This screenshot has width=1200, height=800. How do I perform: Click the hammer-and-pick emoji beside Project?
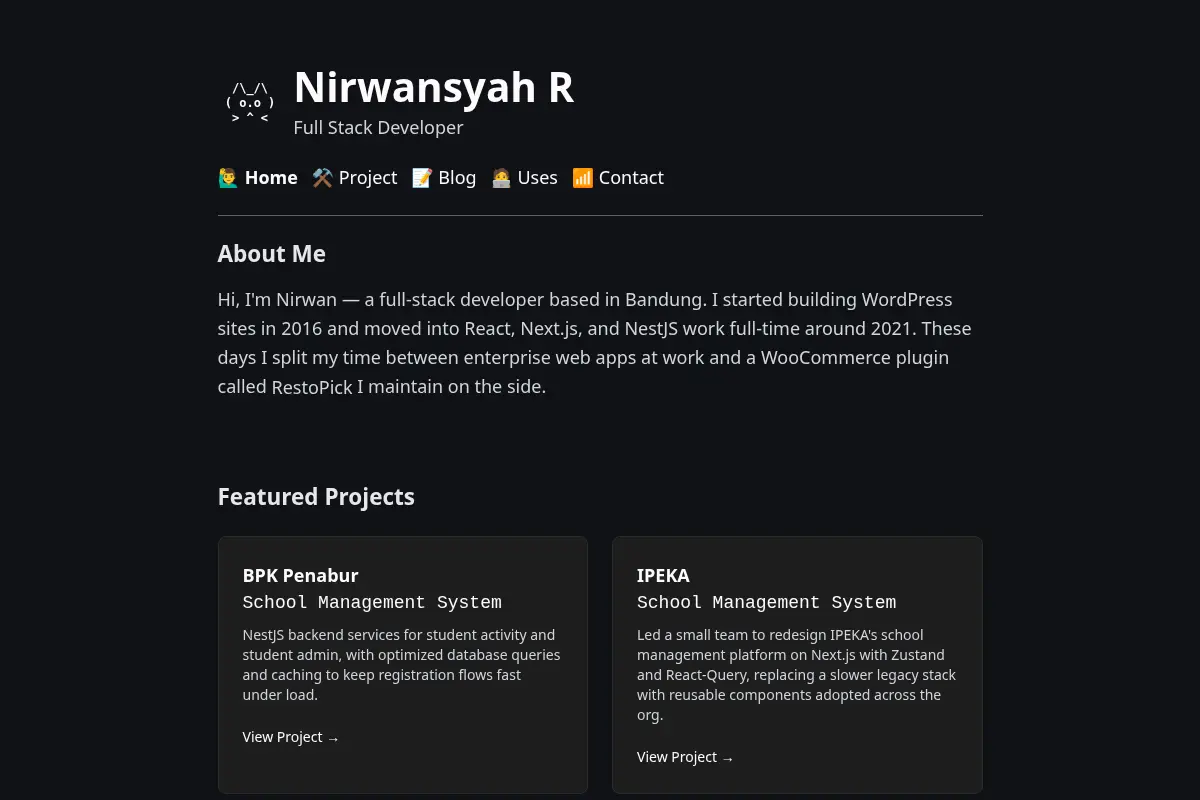[x=322, y=178]
